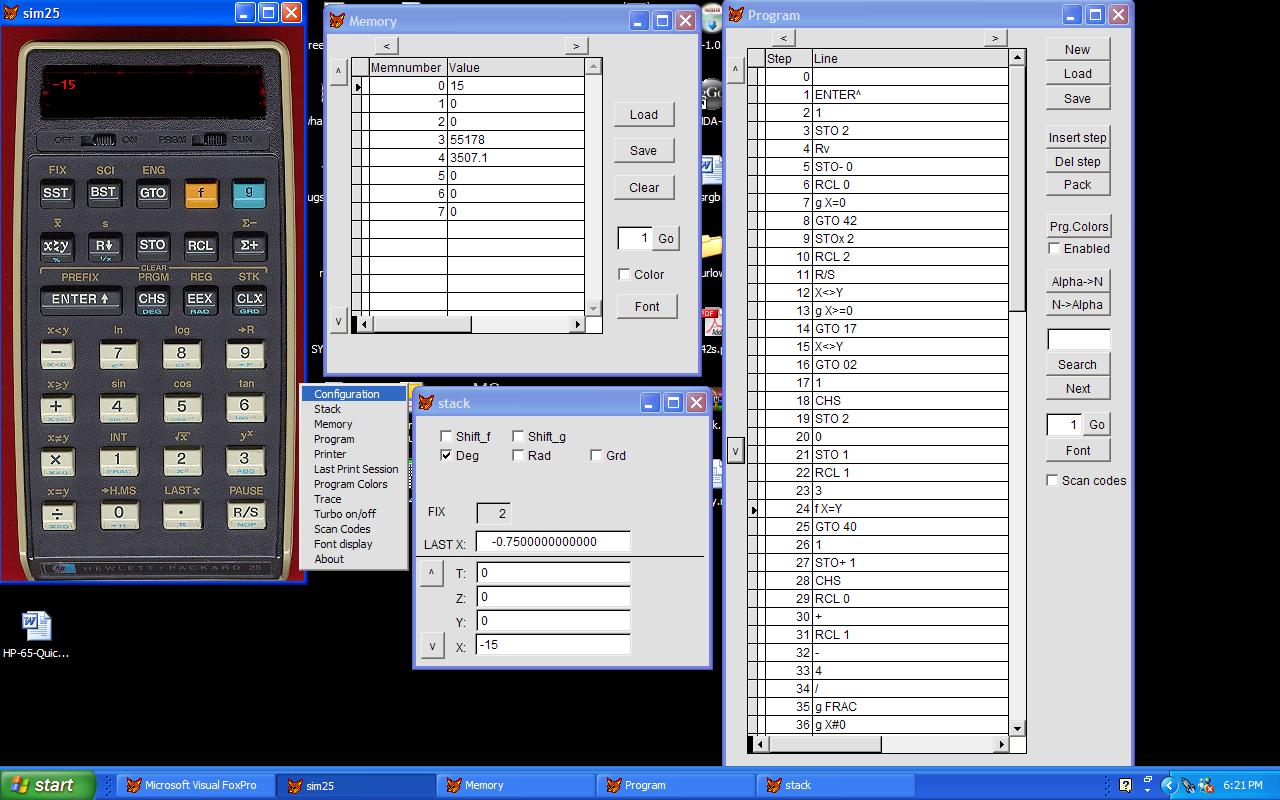This screenshot has width=1280, height=800.
Task: Click Insert step button
Action: click(1077, 137)
